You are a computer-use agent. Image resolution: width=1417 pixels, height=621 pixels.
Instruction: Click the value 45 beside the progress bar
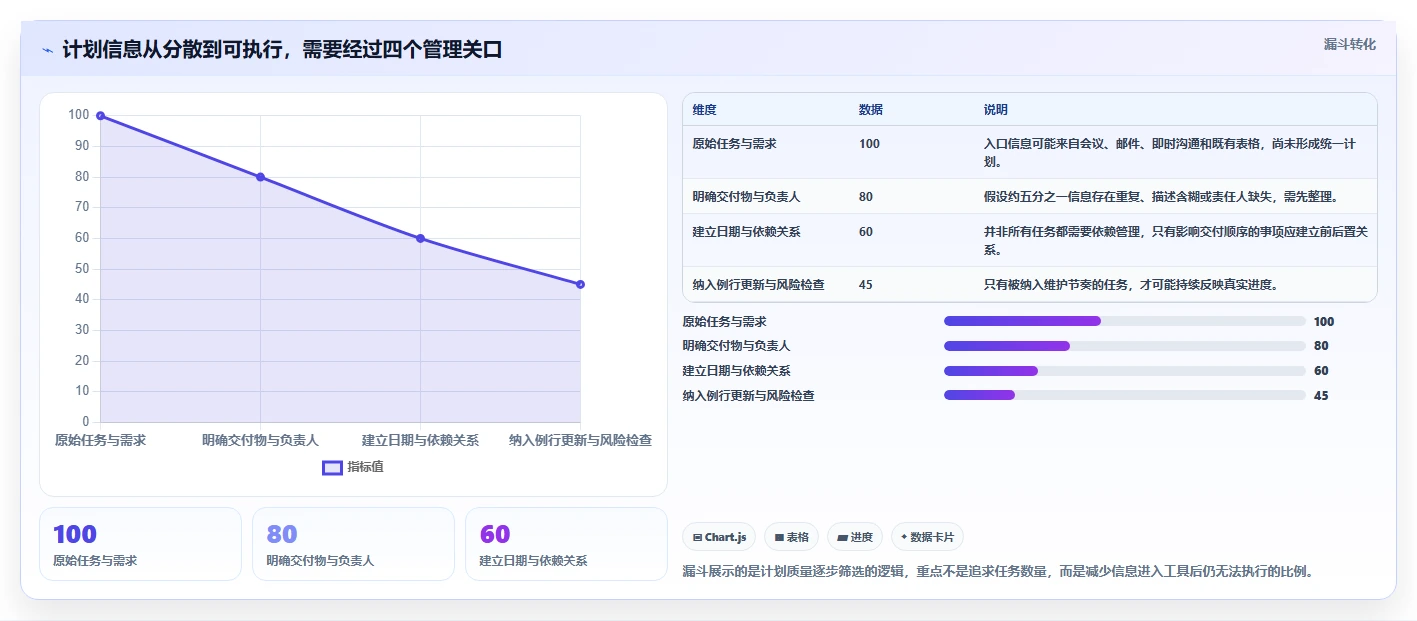[x=1321, y=396]
